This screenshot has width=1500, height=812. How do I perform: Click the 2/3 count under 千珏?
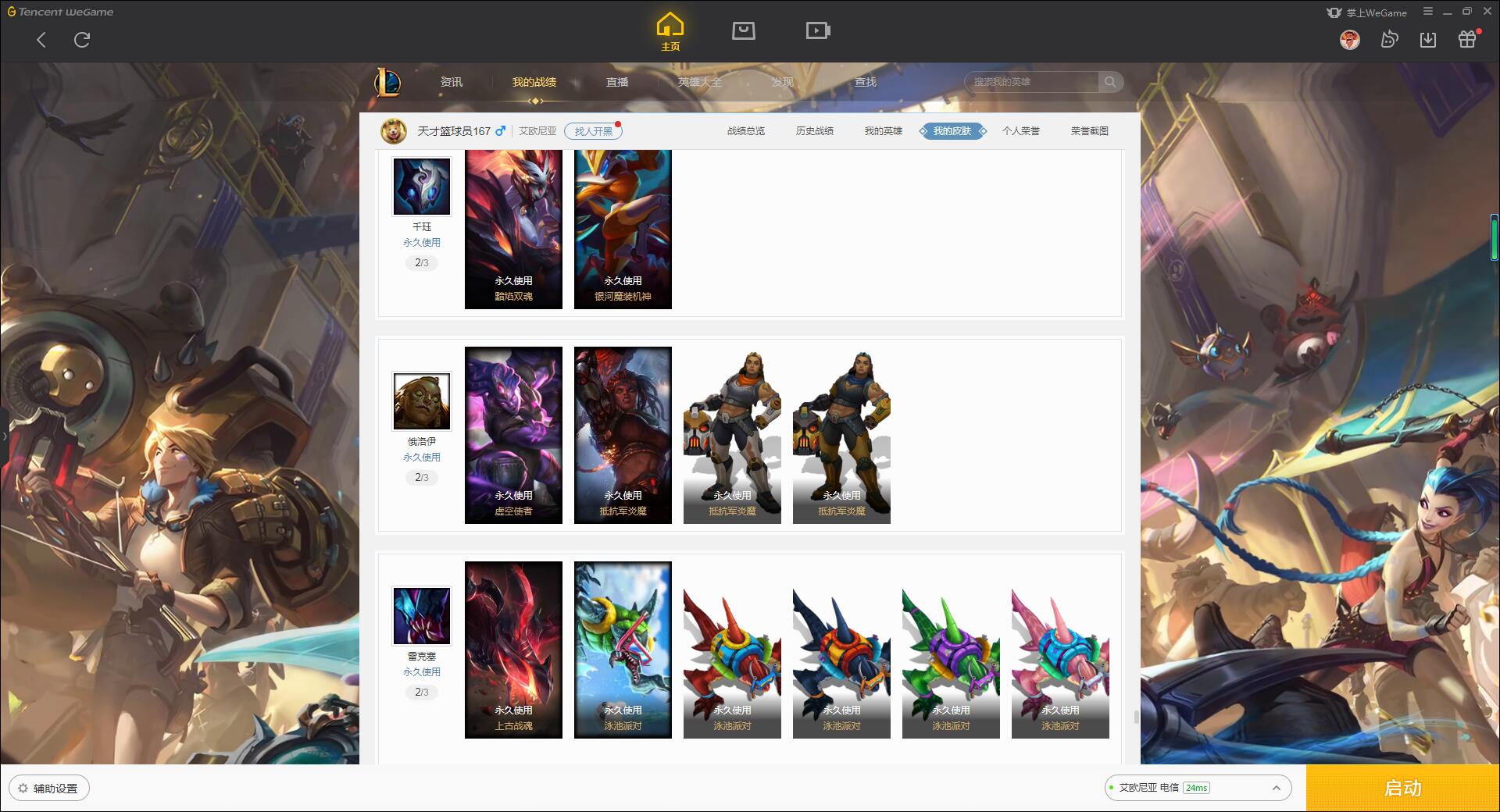click(422, 262)
